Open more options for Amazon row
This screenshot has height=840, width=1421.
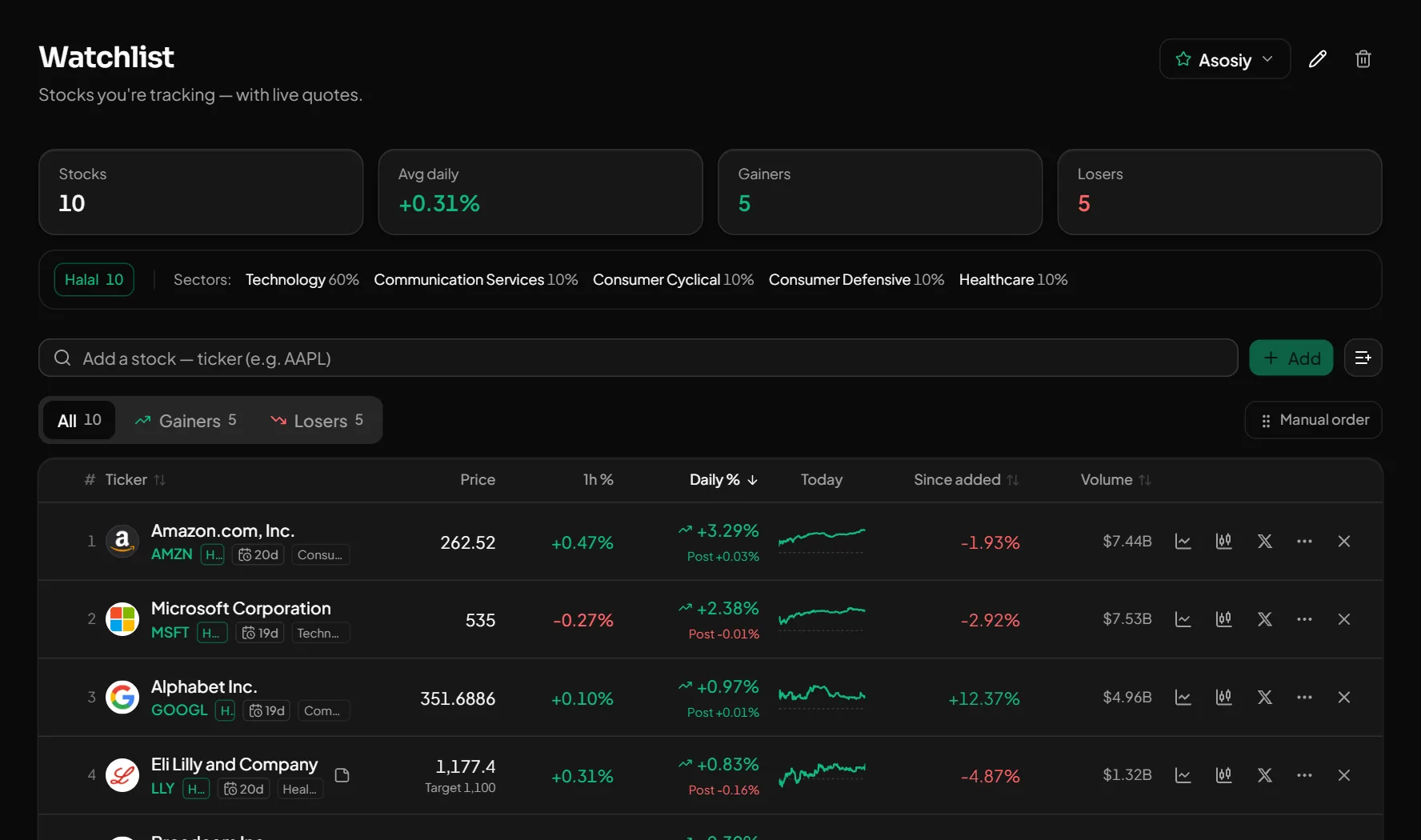click(x=1305, y=542)
